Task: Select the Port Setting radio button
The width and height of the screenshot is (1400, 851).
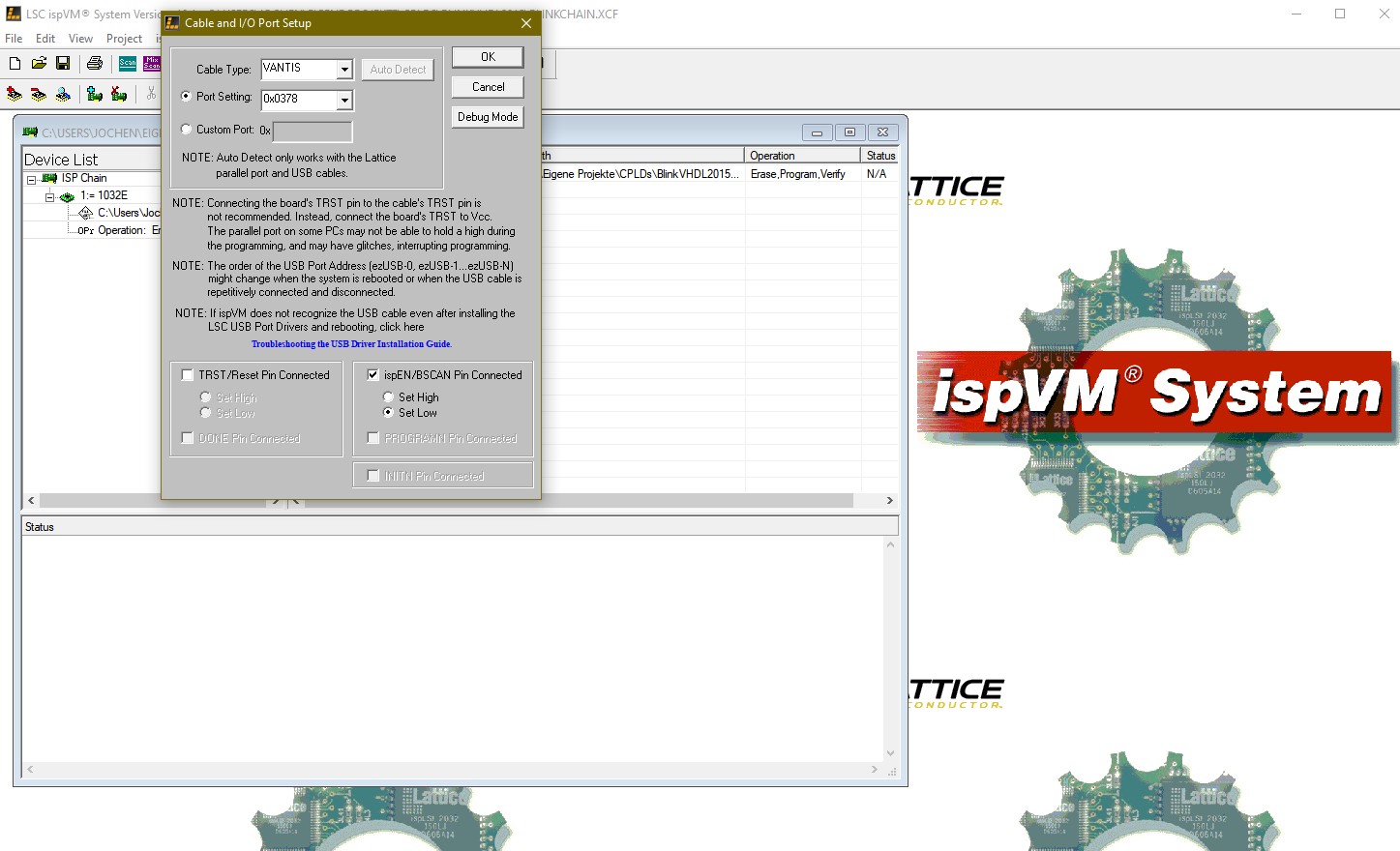Action: 186,97
